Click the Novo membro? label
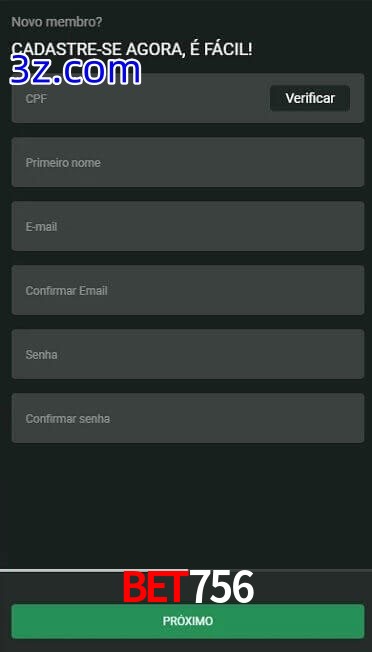Viewport: 372px width, 652px height. pyautogui.click(x=57, y=22)
